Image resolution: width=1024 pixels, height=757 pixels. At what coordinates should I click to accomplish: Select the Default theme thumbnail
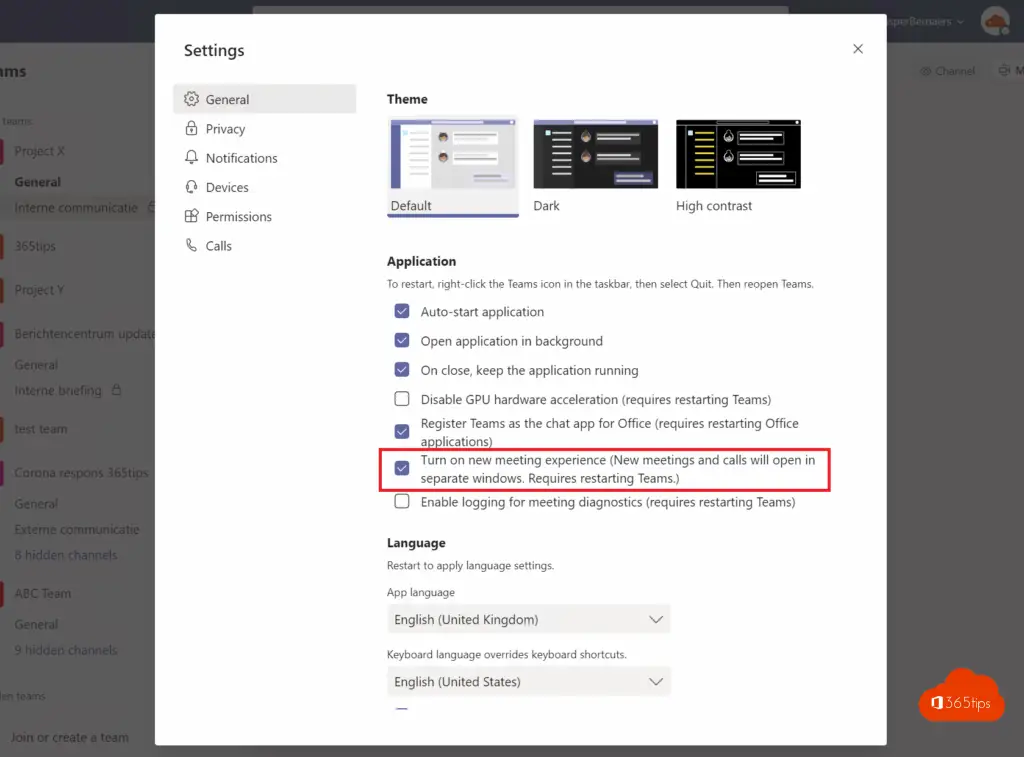click(453, 155)
